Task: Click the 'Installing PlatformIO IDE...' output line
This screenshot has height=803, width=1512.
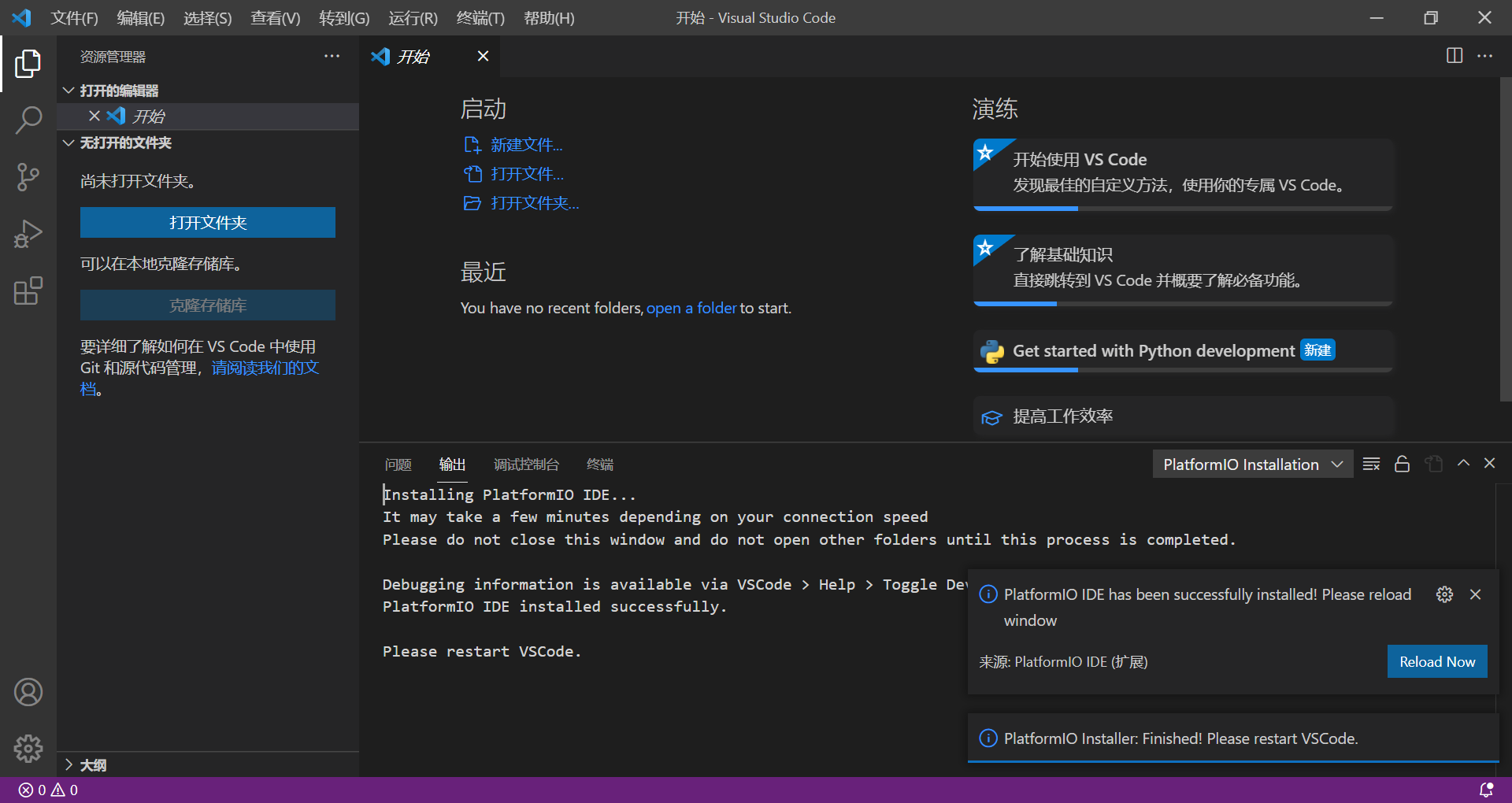Action: 509,494
